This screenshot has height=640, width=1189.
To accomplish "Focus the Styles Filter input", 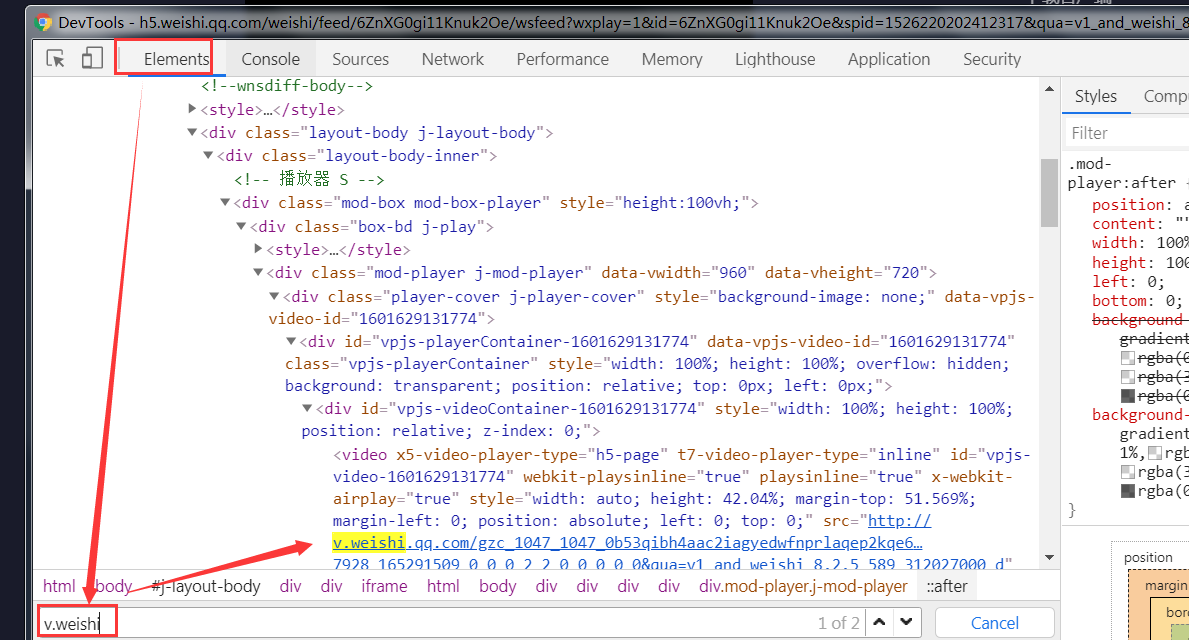I will [1127, 133].
